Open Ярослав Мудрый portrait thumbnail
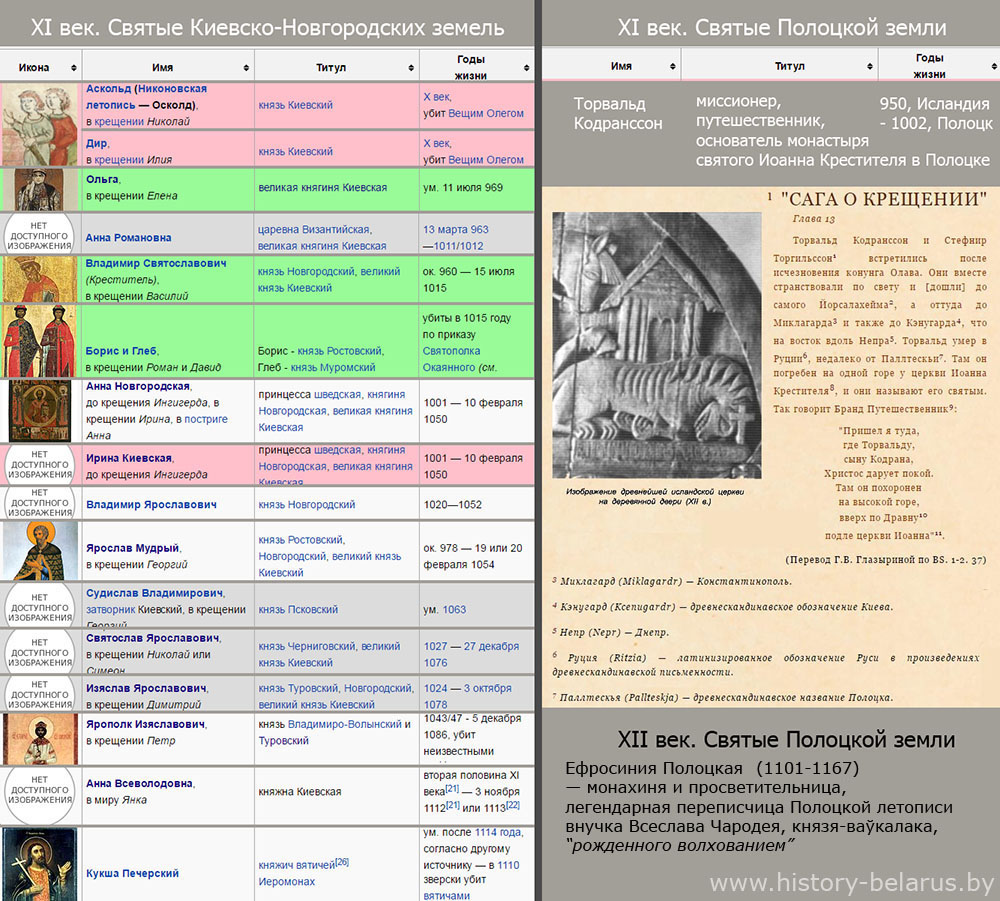1000x901 pixels. [x=40, y=551]
